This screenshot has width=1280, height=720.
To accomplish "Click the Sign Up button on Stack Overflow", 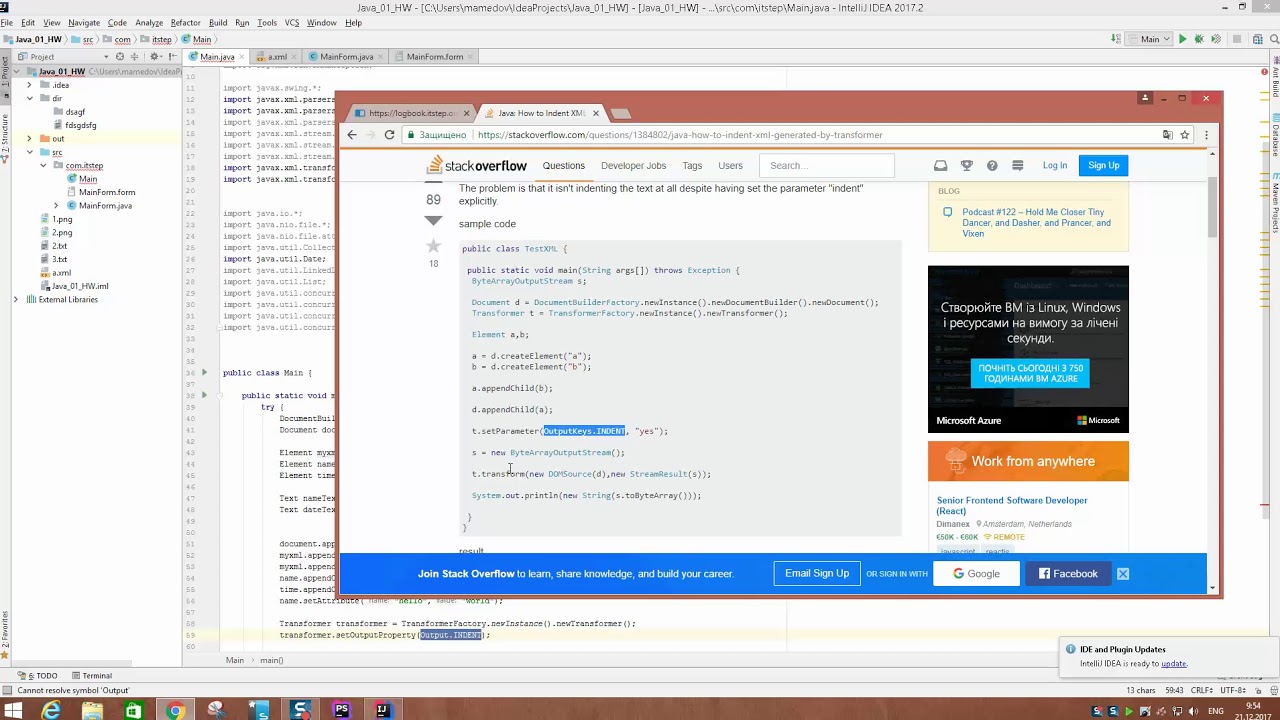I will (x=1103, y=166).
